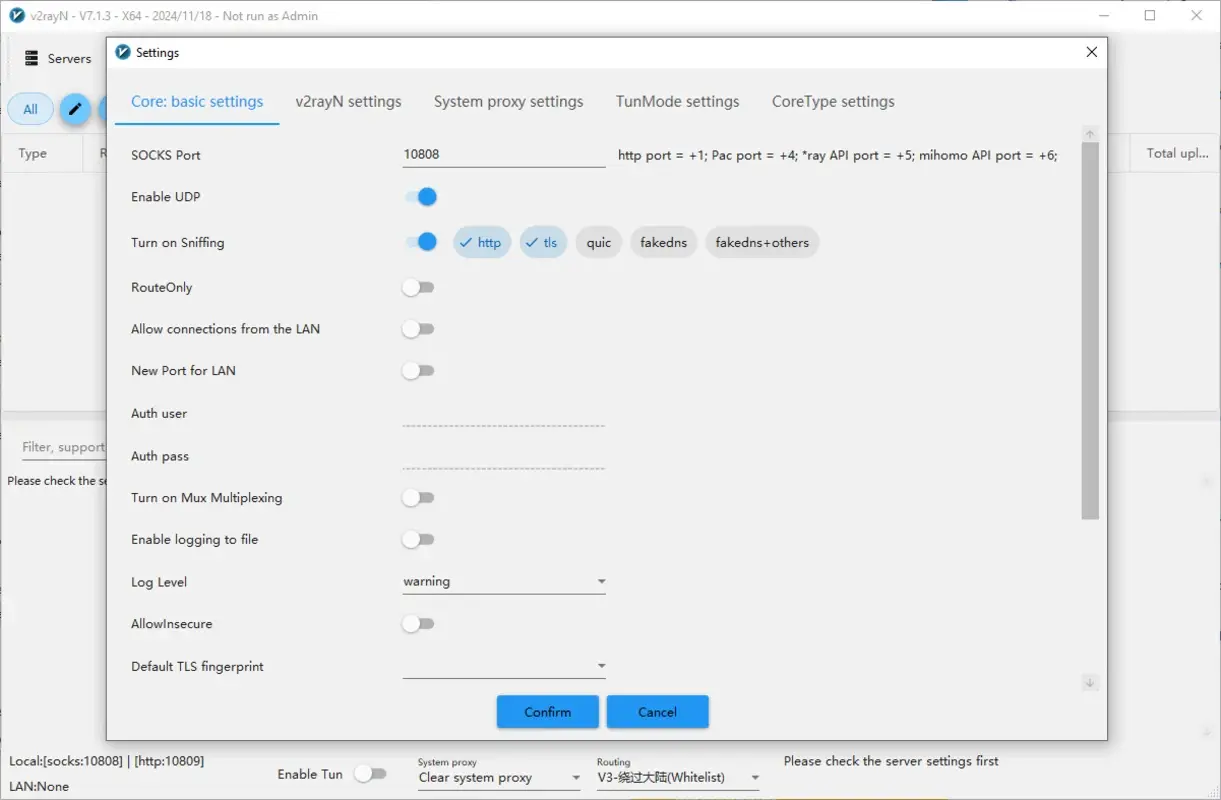
Task: Click the SOCKS Port input field
Action: click(x=503, y=154)
